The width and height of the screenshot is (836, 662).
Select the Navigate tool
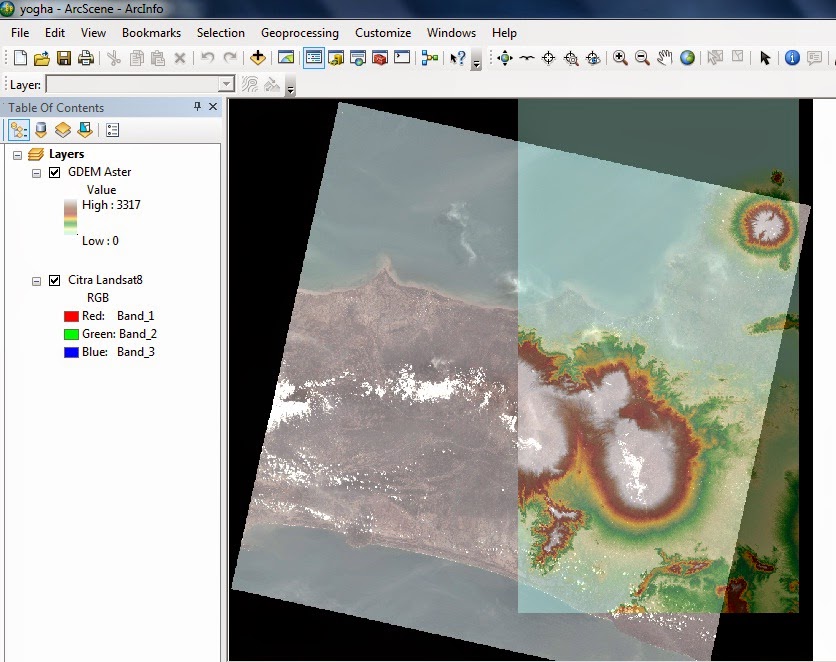tap(504, 58)
